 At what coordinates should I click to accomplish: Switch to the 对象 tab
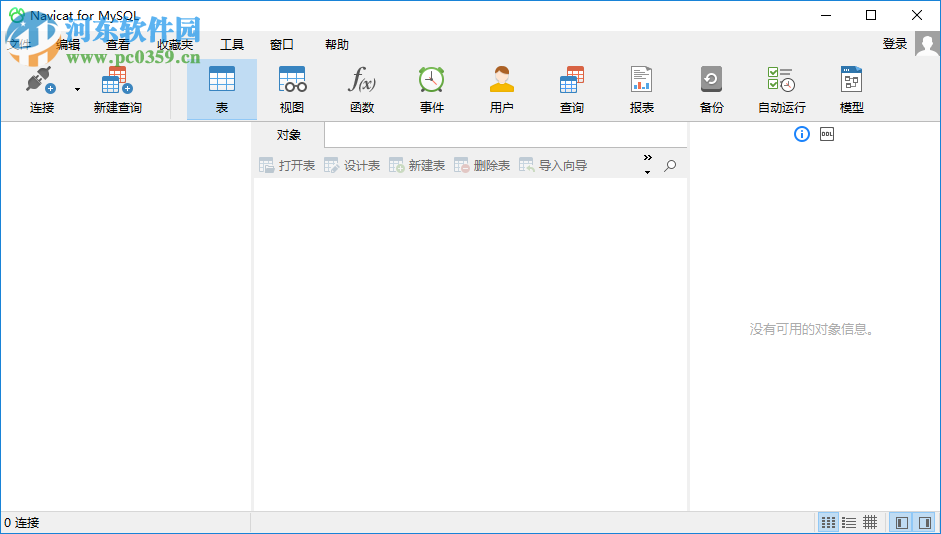pyautogui.click(x=289, y=135)
